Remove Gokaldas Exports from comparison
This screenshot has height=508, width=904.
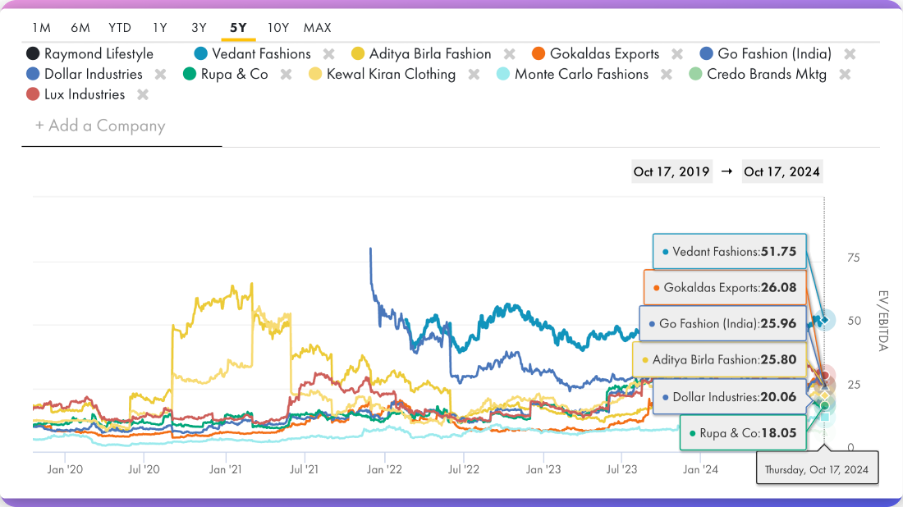coord(677,54)
